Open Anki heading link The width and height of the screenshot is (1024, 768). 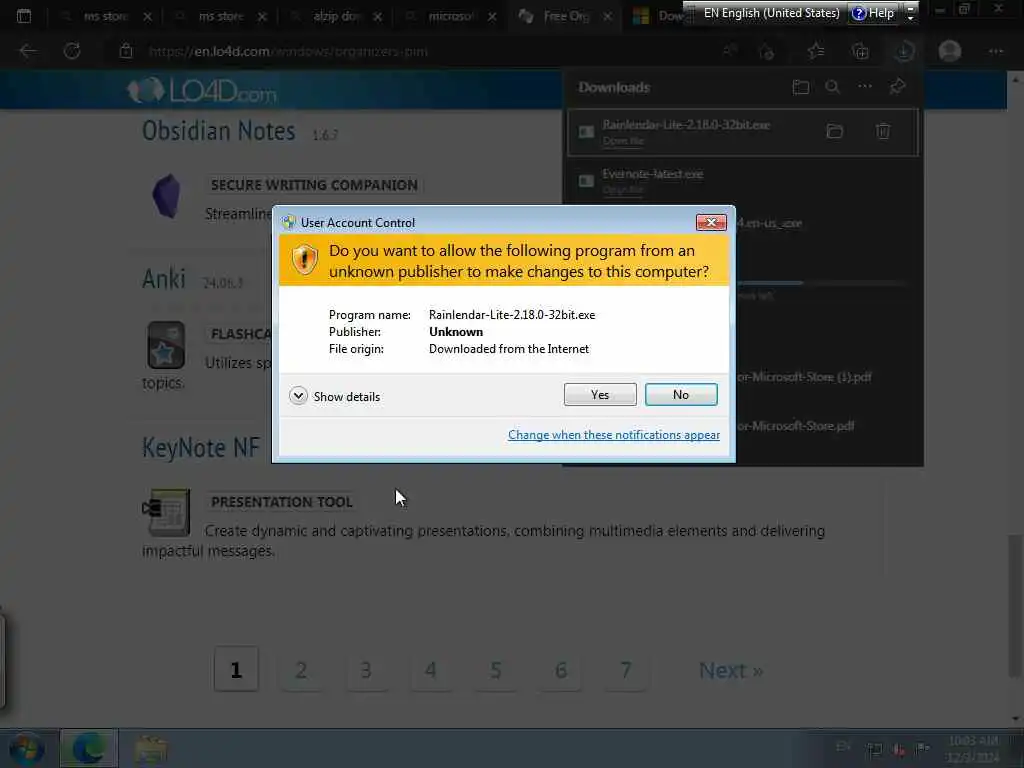coord(164,280)
